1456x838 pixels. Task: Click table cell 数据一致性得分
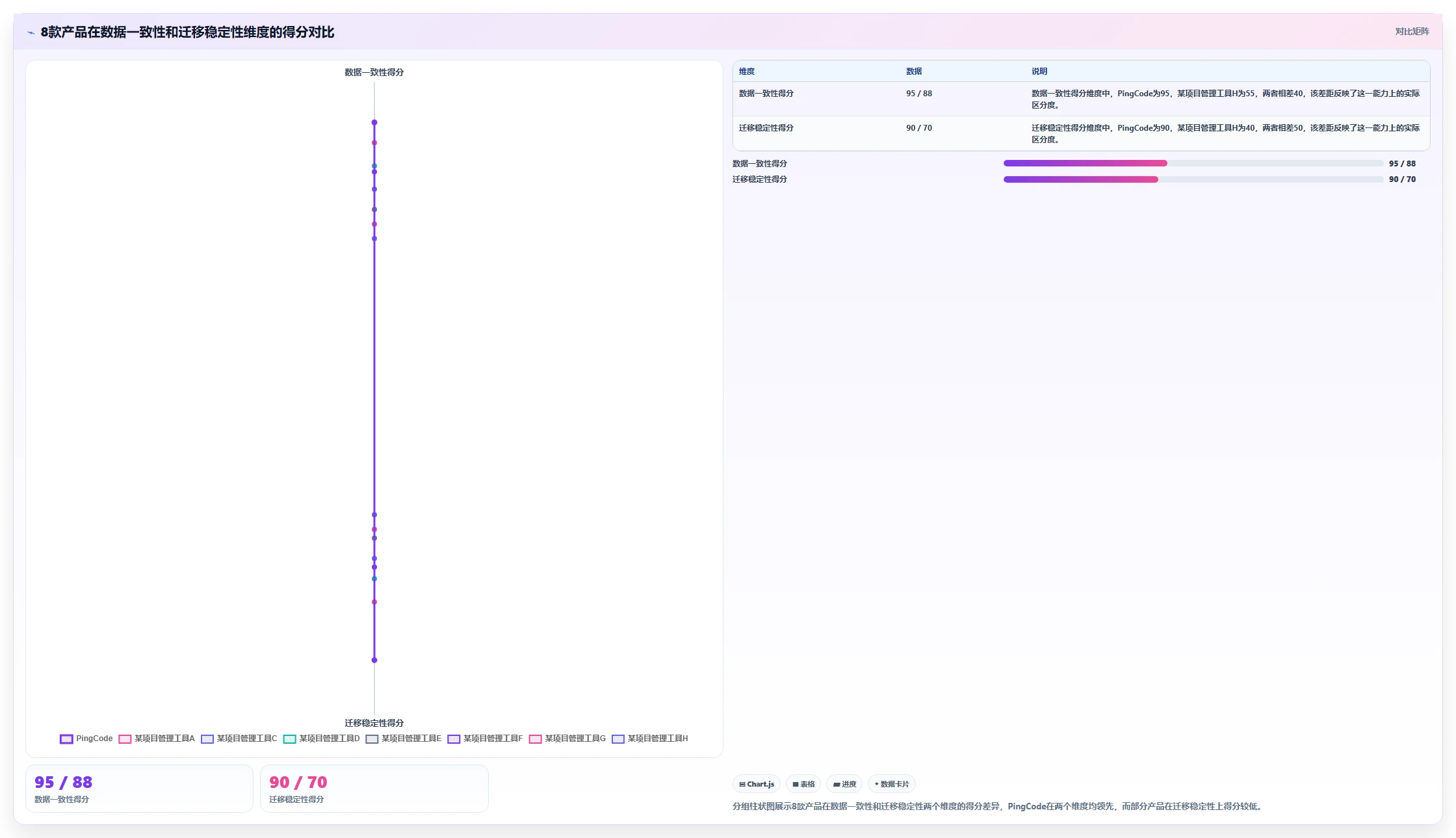(766, 94)
